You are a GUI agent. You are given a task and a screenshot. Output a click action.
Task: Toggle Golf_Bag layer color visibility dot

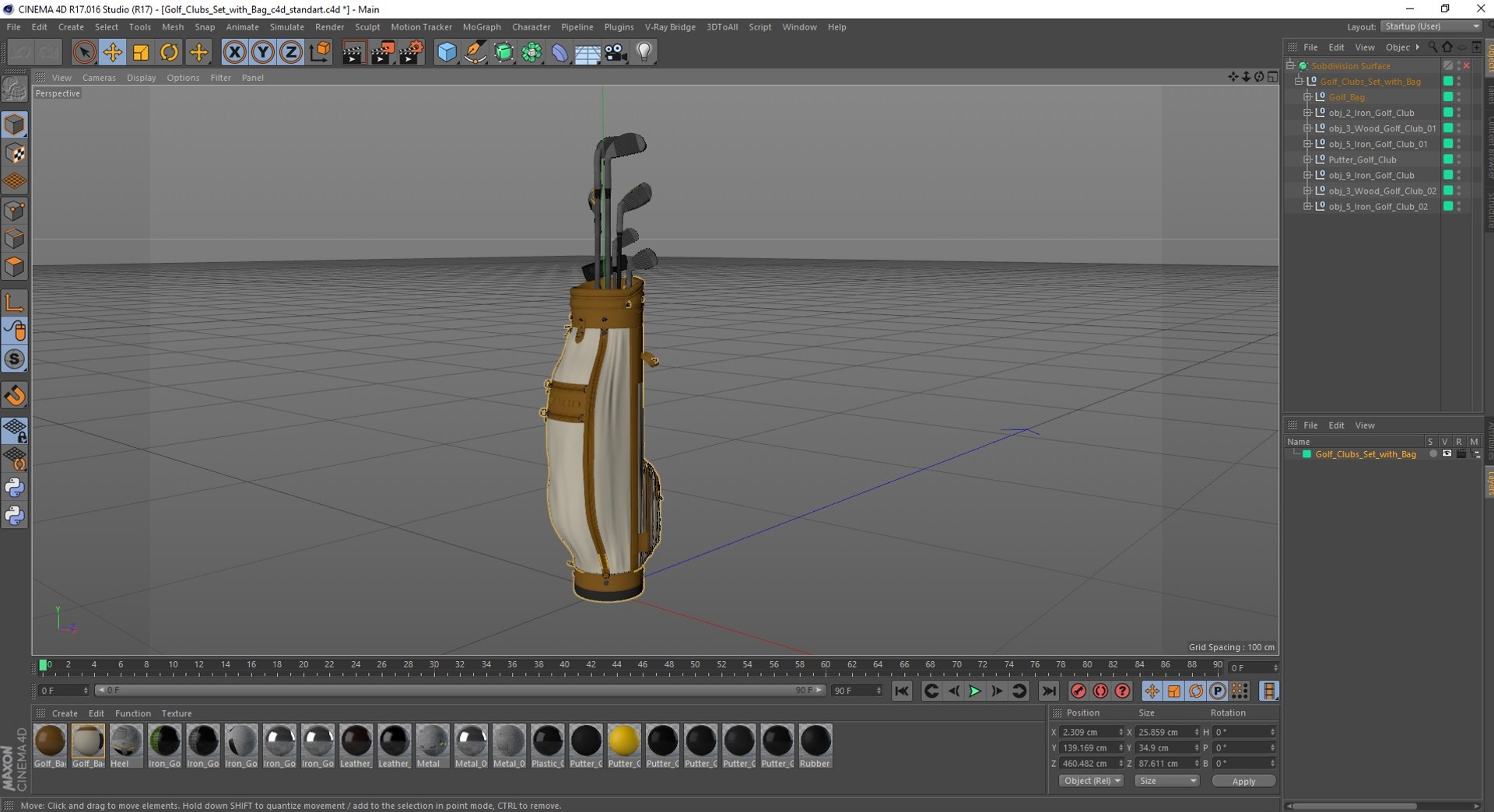pos(1448,97)
